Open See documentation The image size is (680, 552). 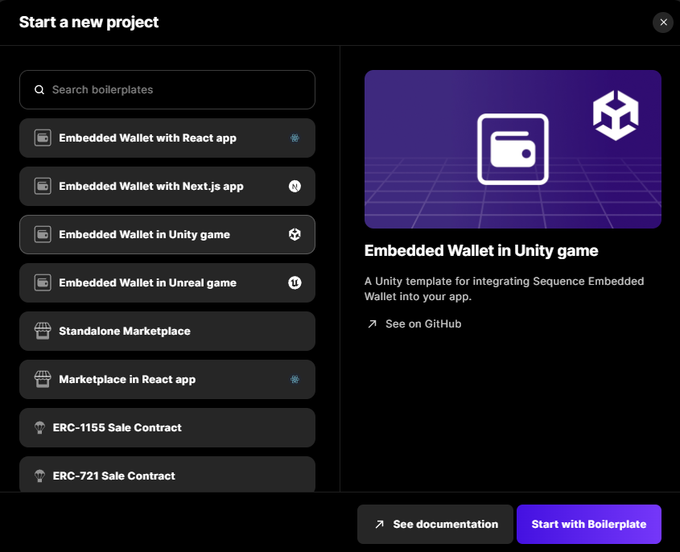[x=435, y=524]
